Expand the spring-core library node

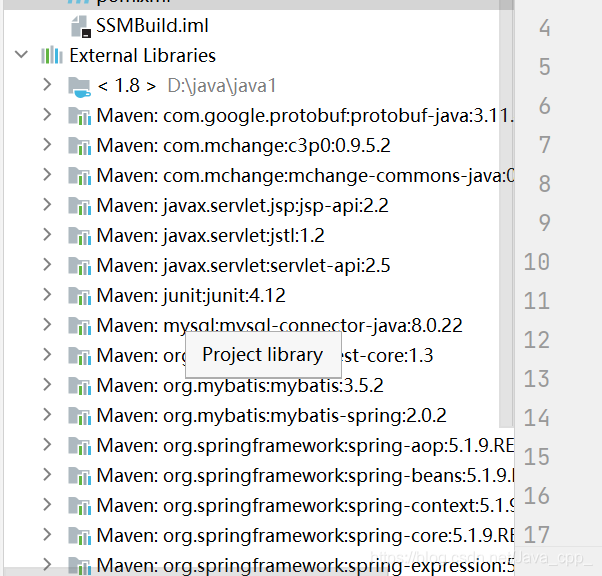47,534
